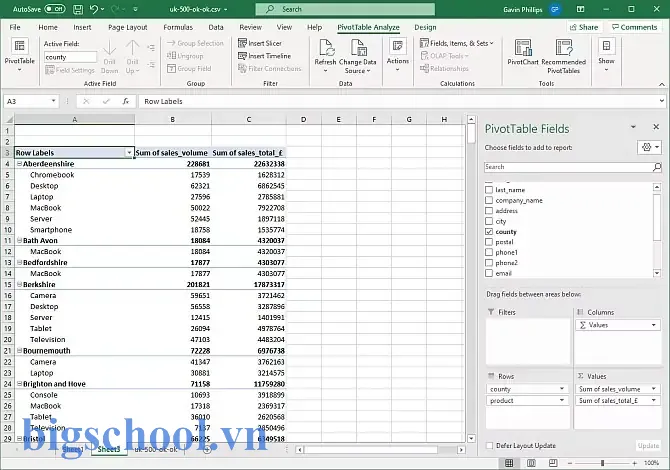Open Sum of sales_volume value dropdown
This screenshot has width=670, height=470.
pos(654,389)
